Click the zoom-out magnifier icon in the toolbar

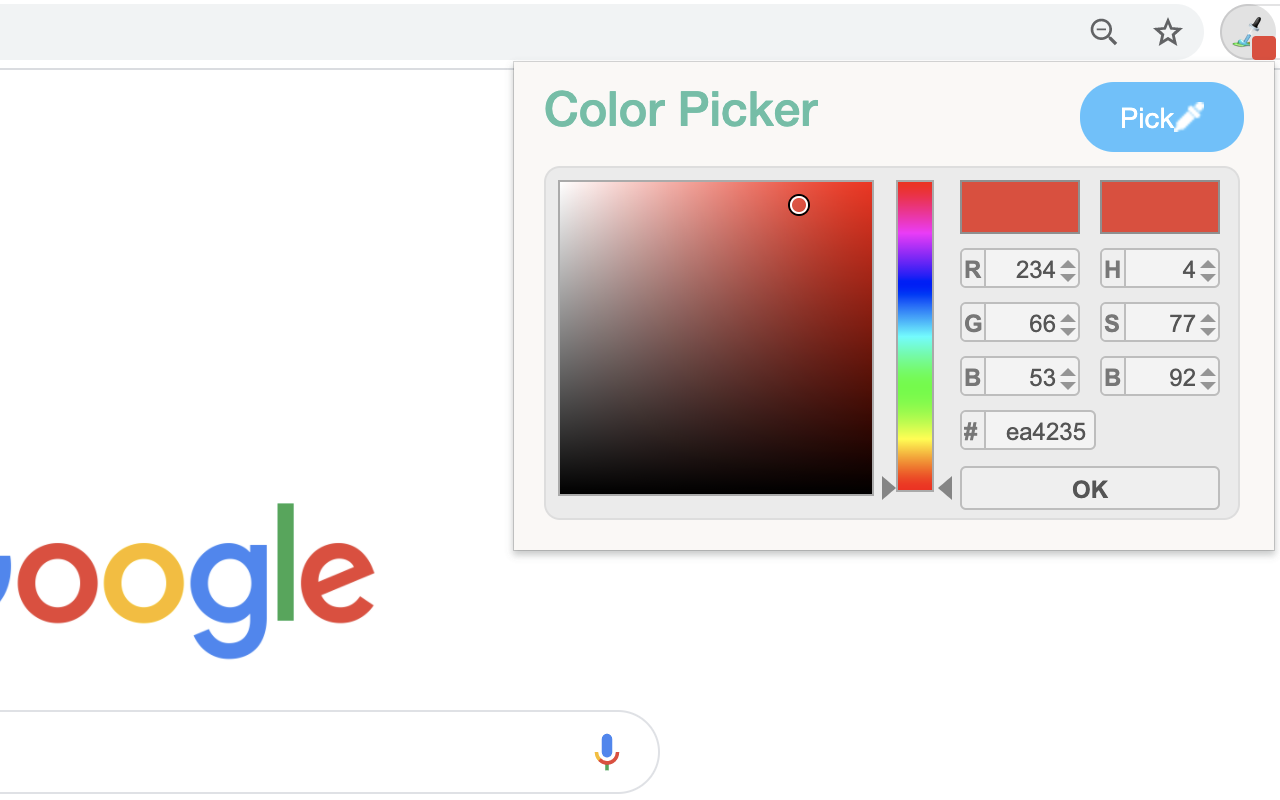click(x=1104, y=32)
